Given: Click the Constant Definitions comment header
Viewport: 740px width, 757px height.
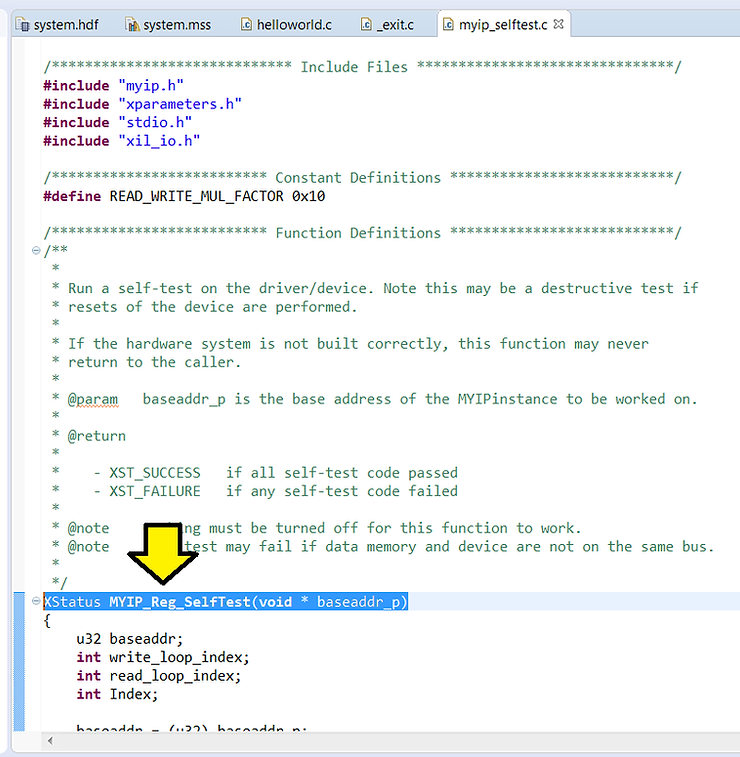Looking at the screenshot, I should pyautogui.click(x=363, y=178).
